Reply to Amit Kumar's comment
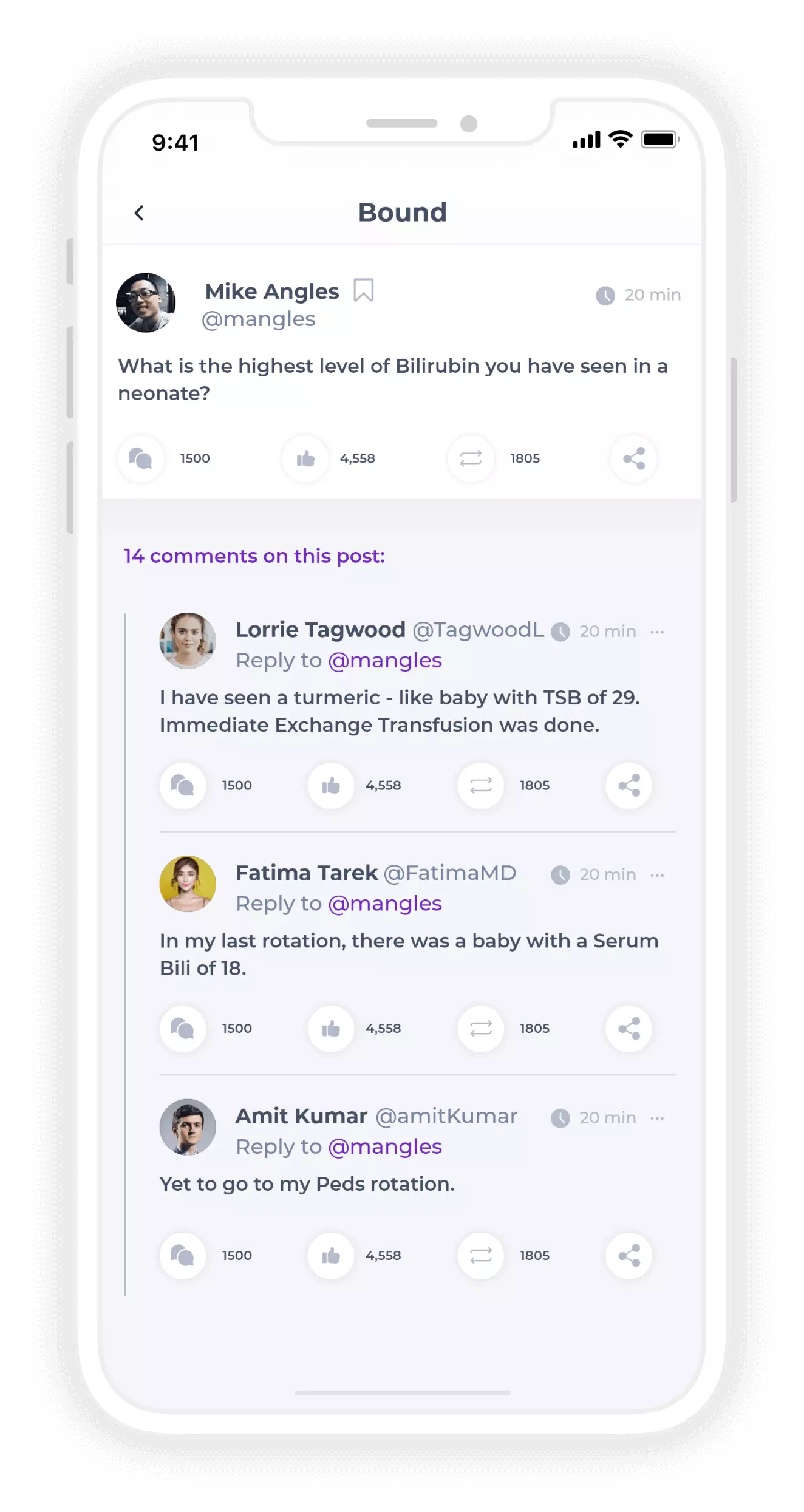804x1512 pixels. click(x=183, y=1256)
